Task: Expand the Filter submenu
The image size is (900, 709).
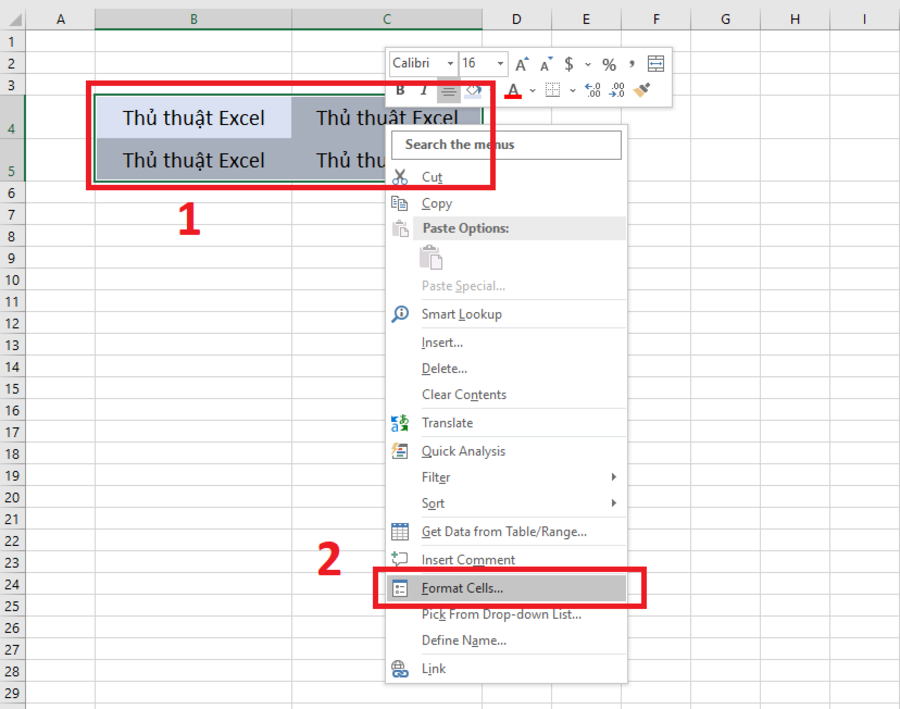Action: [506, 477]
